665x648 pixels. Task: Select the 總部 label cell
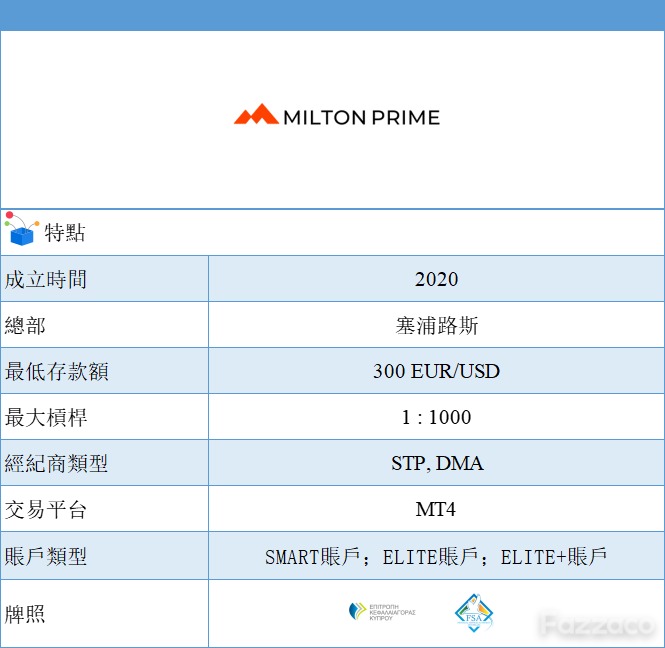(x=104, y=325)
